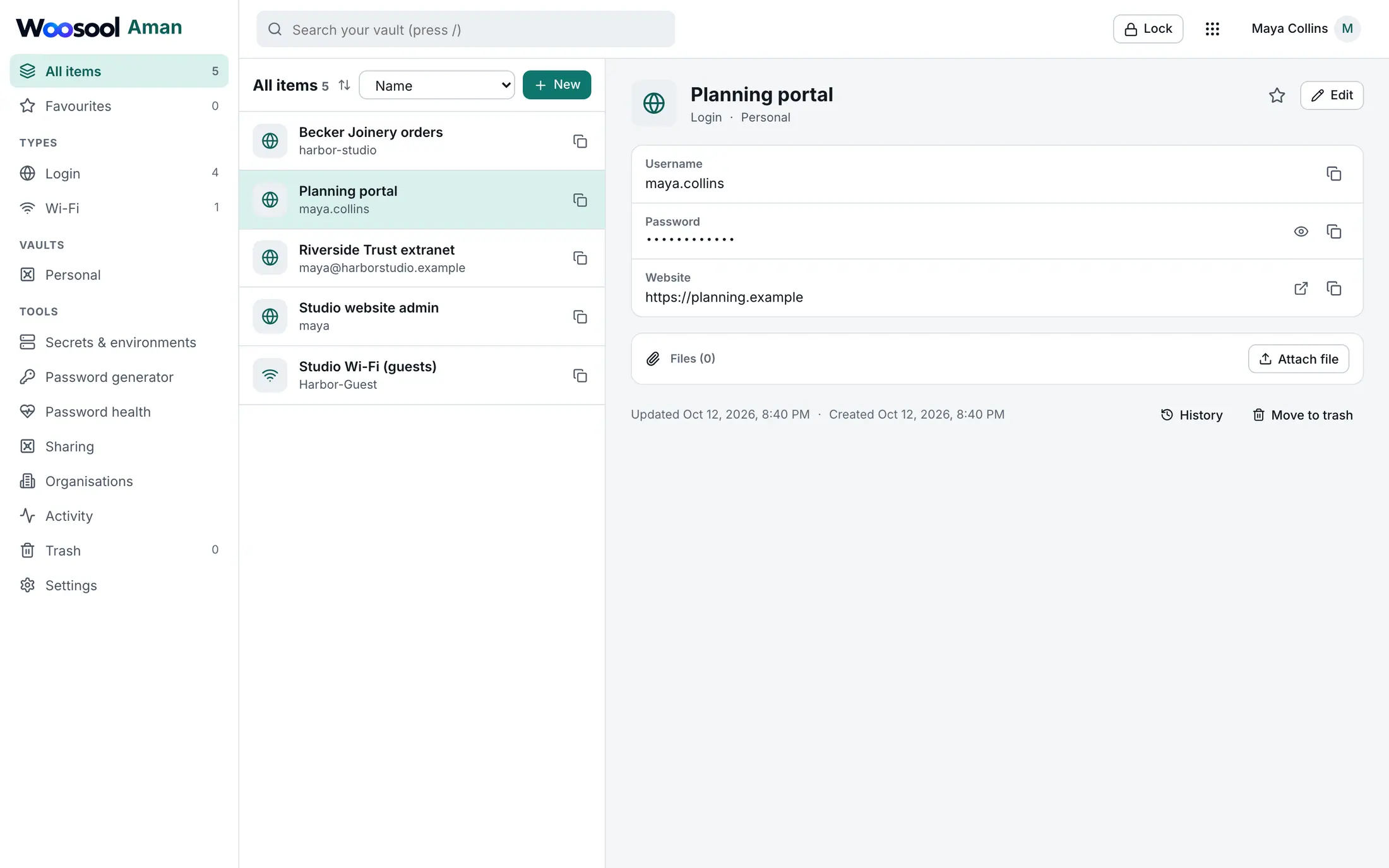Open Secrets & environments tool
The width and height of the screenshot is (1389, 868).
click(119, 342)
